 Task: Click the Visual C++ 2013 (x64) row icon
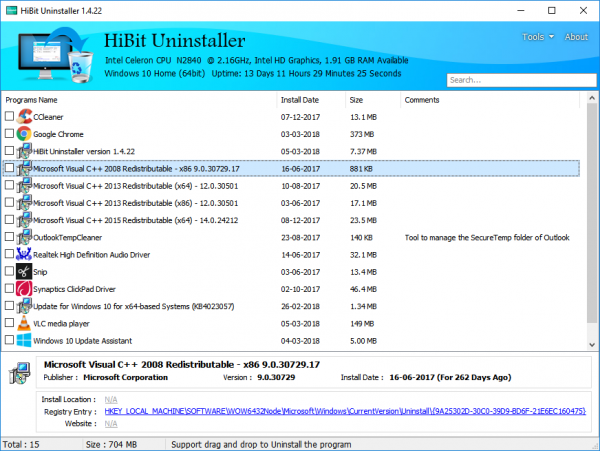click(24, 185)
